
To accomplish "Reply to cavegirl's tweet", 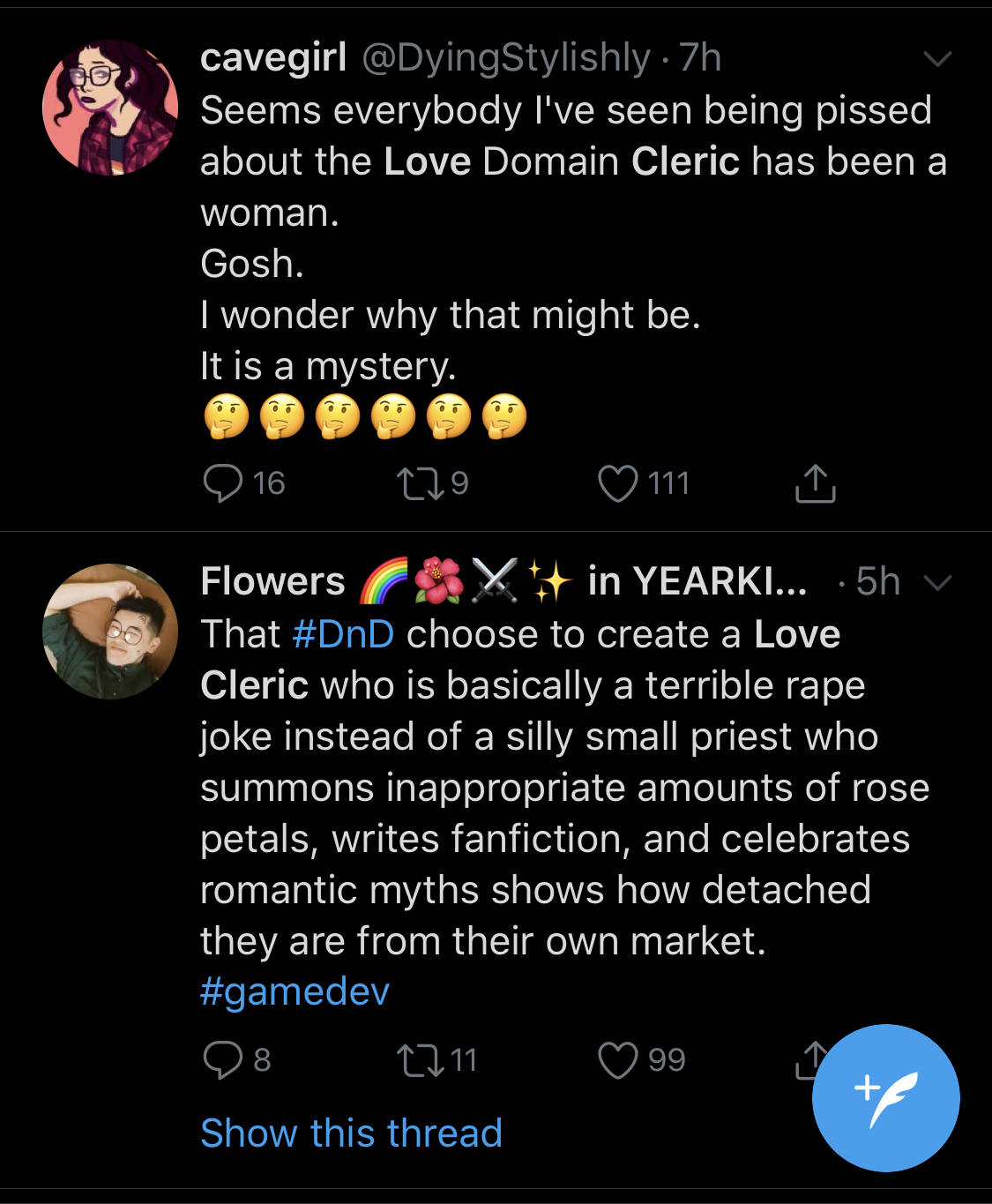I will click(223, 483).
